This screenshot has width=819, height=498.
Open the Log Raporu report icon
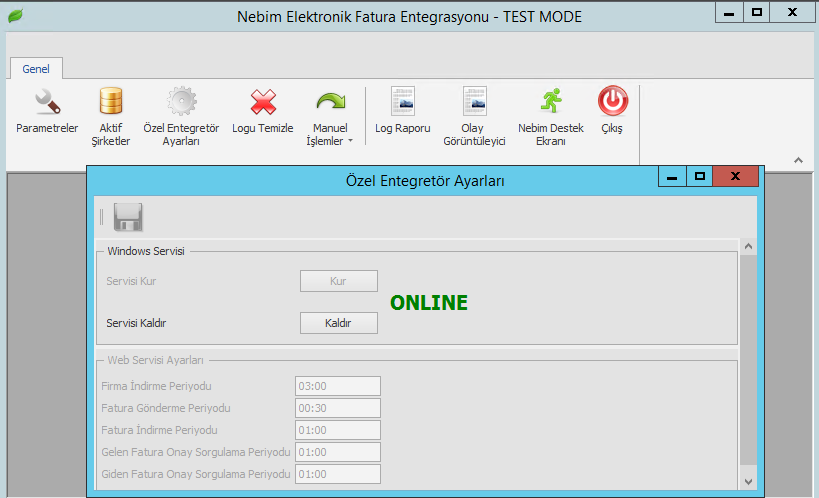click(x=402, y=102)
